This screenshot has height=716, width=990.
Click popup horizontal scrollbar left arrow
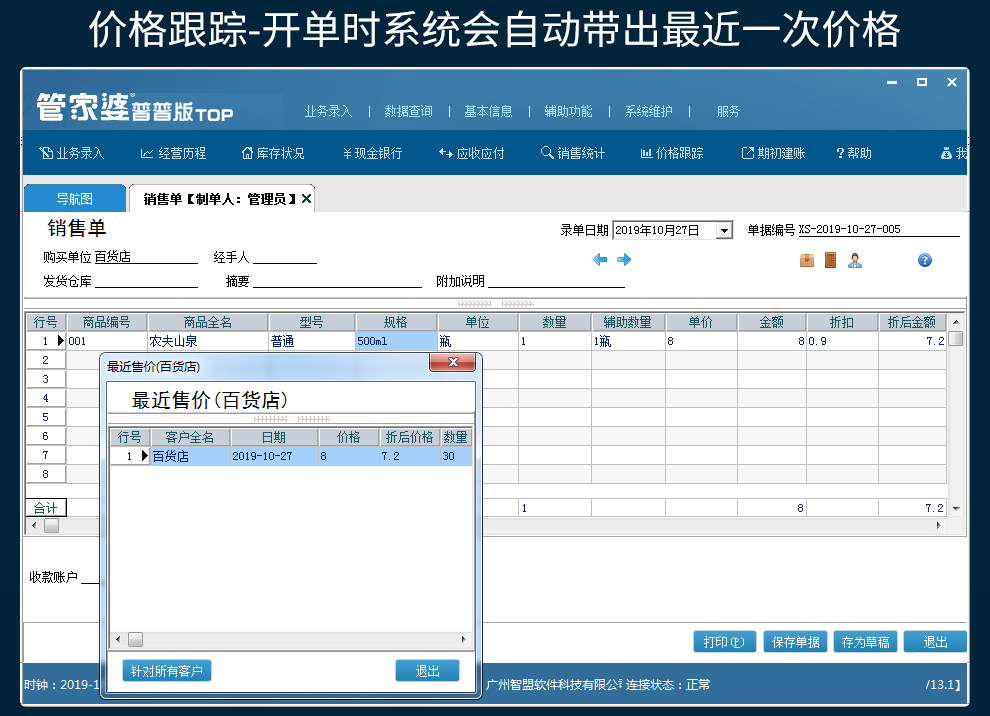tap(117, 639)
